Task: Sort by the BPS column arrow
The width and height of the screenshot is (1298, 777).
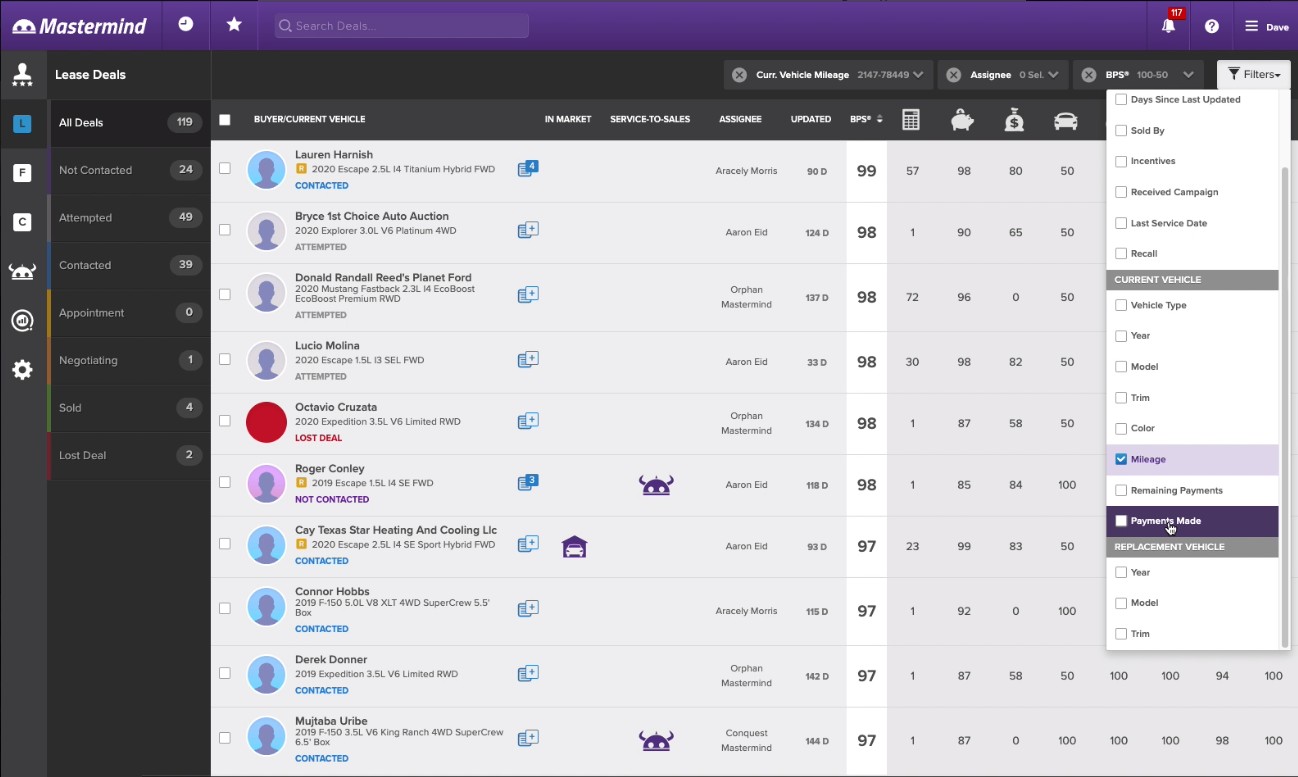Action: 880,120
